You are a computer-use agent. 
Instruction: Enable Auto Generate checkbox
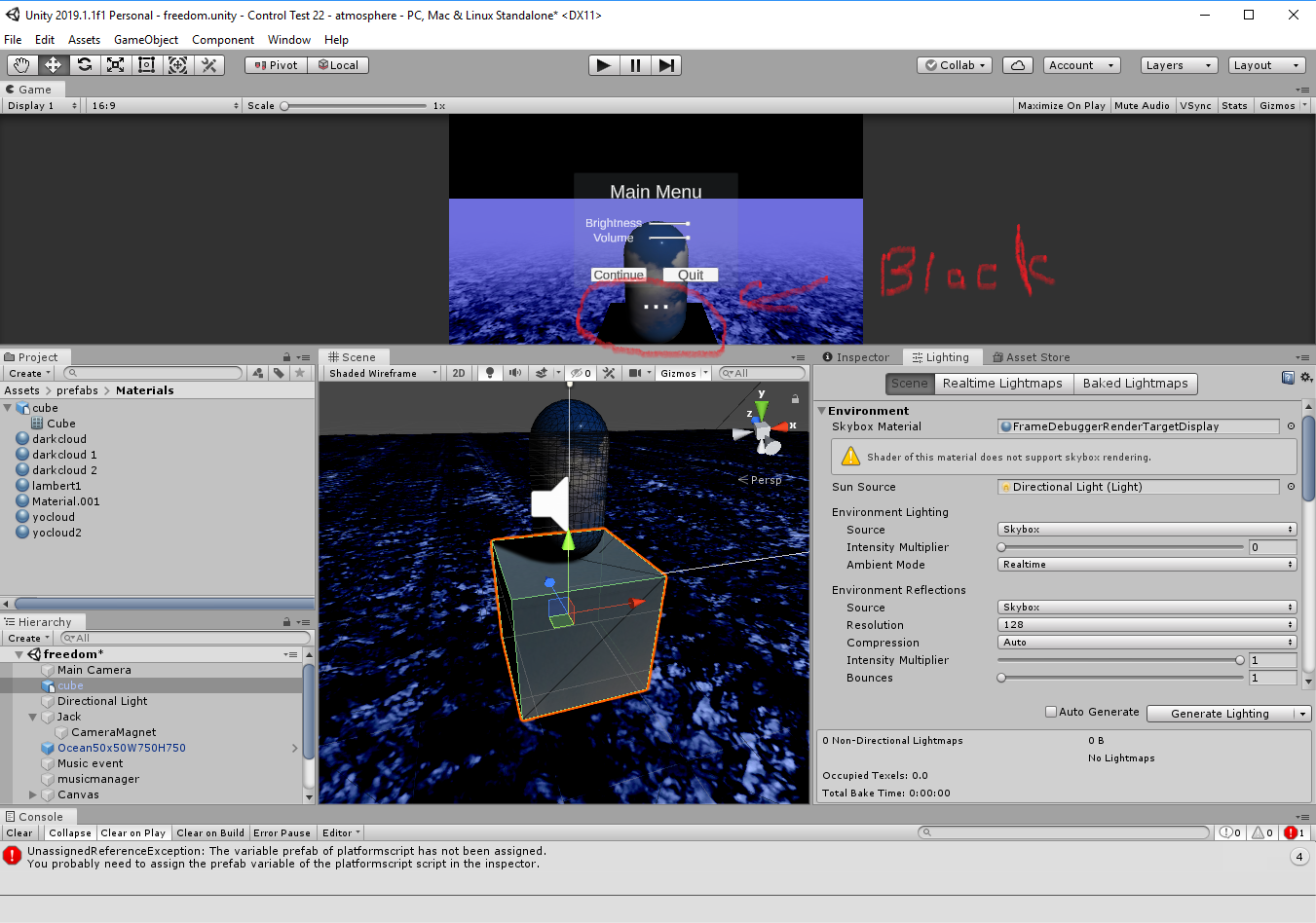pyautogui.click(x=1051, y=712)
